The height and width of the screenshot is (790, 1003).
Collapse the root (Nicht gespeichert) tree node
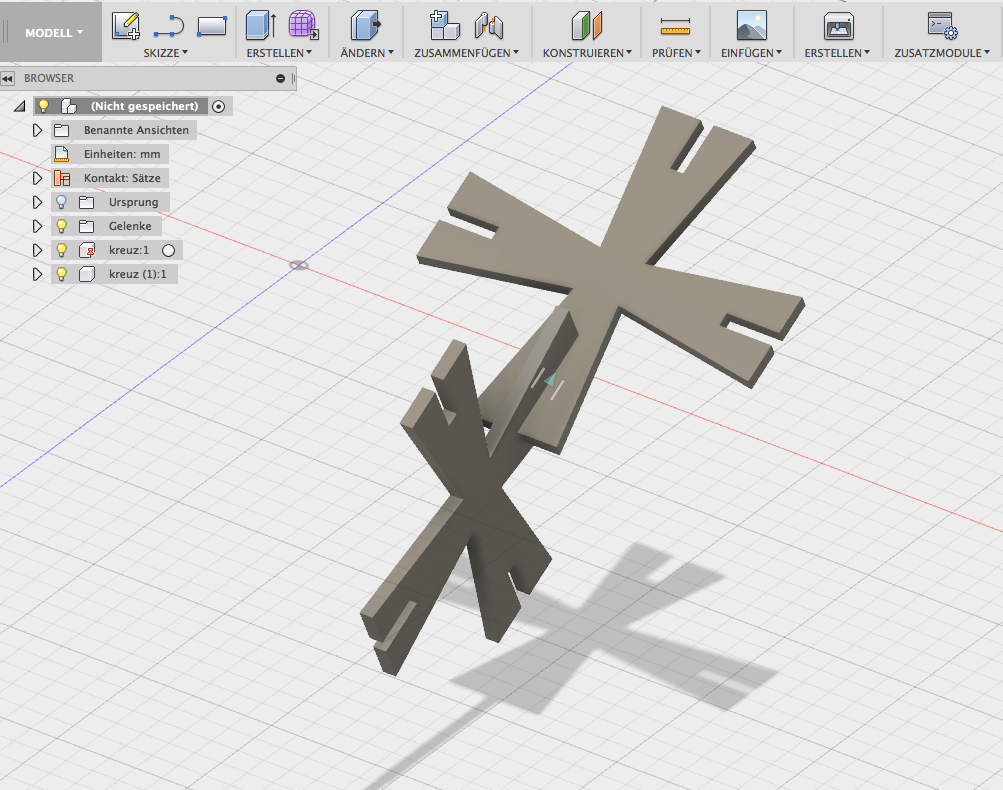tap(20, 106)
